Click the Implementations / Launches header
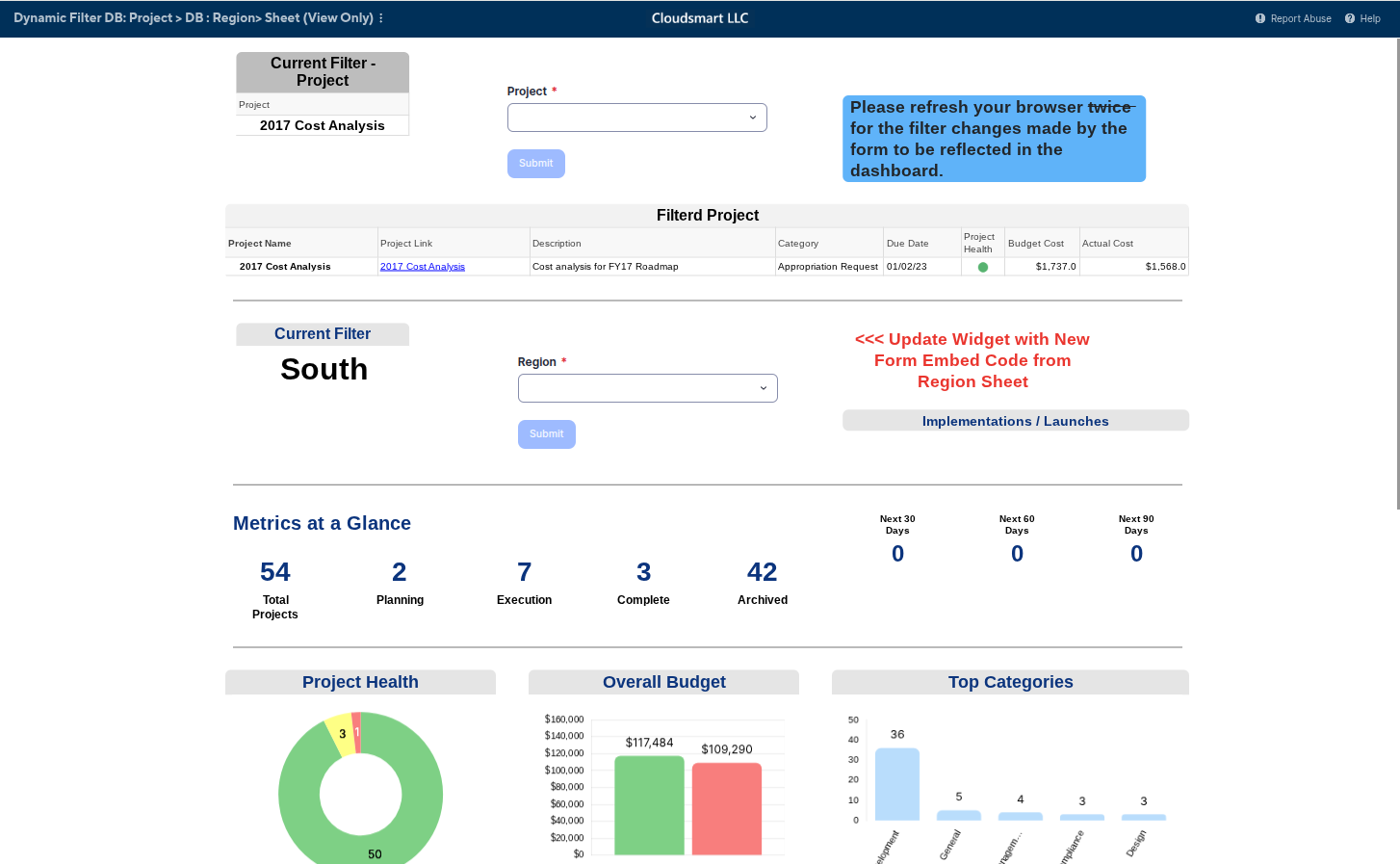Viewport: 1400px width, 864px height. [x=1016, y=421]
